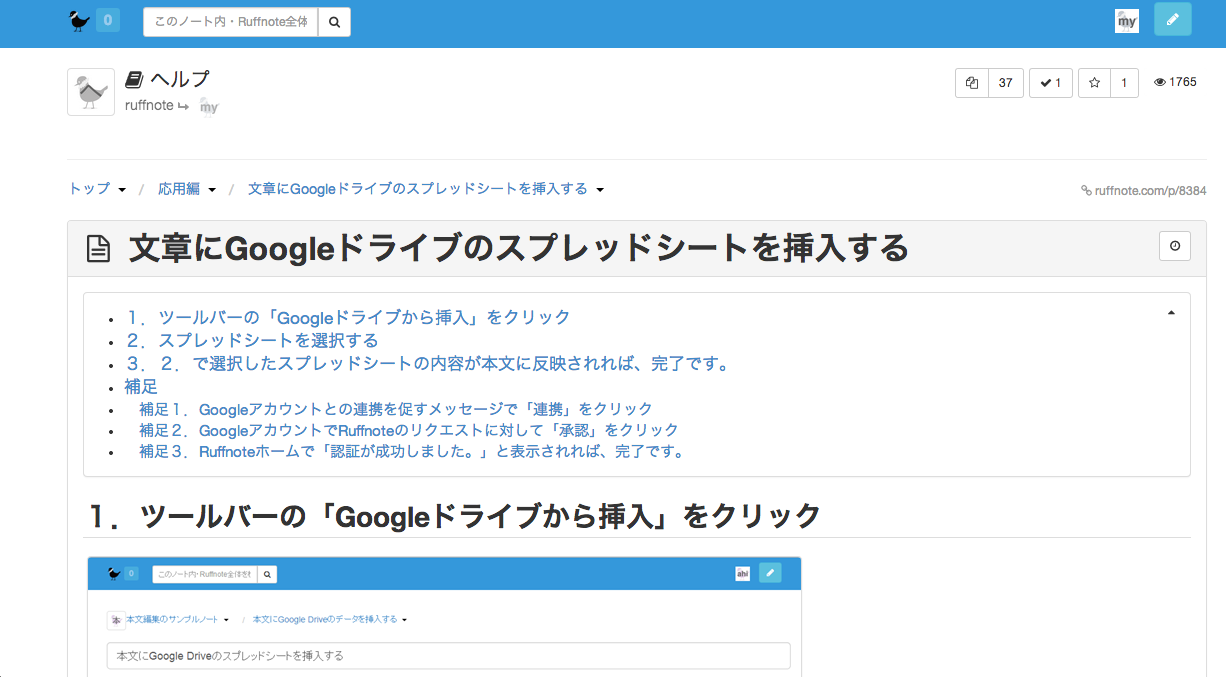Jump to section １．ツールバーの「Googleドライブから挿入」をクリック
The width and height of the screenshot is (1226, 677).
pos(348,317)
